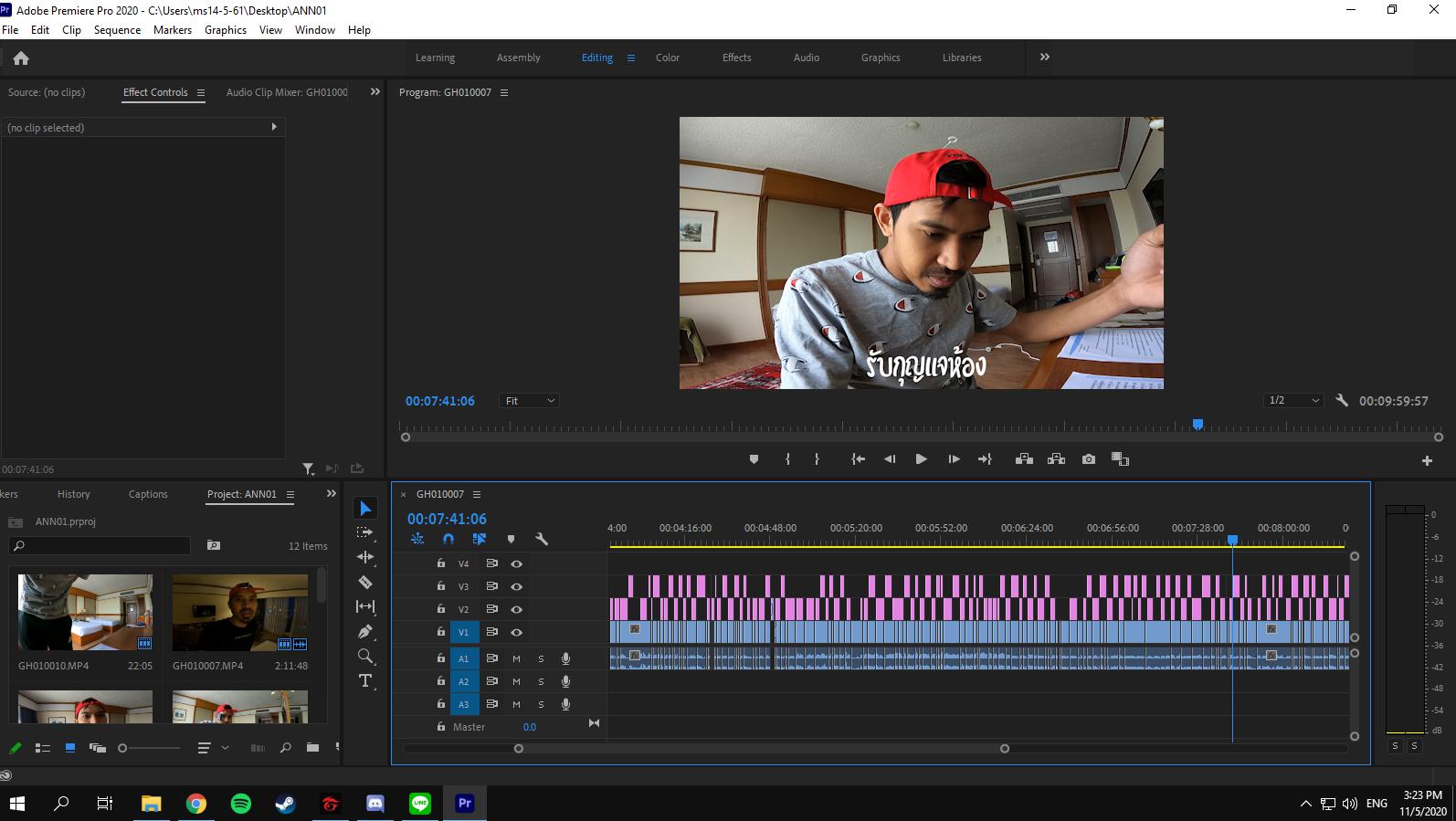Click the Home icon
This screenshot has height=821, width=1456.
pyautogui.click(x=21, y=58)
